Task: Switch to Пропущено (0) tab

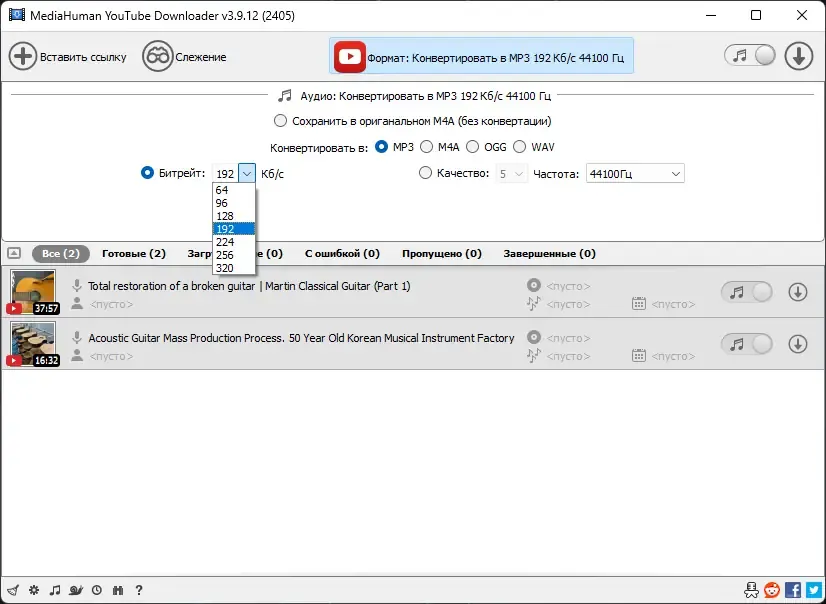Action: [442, 254]
